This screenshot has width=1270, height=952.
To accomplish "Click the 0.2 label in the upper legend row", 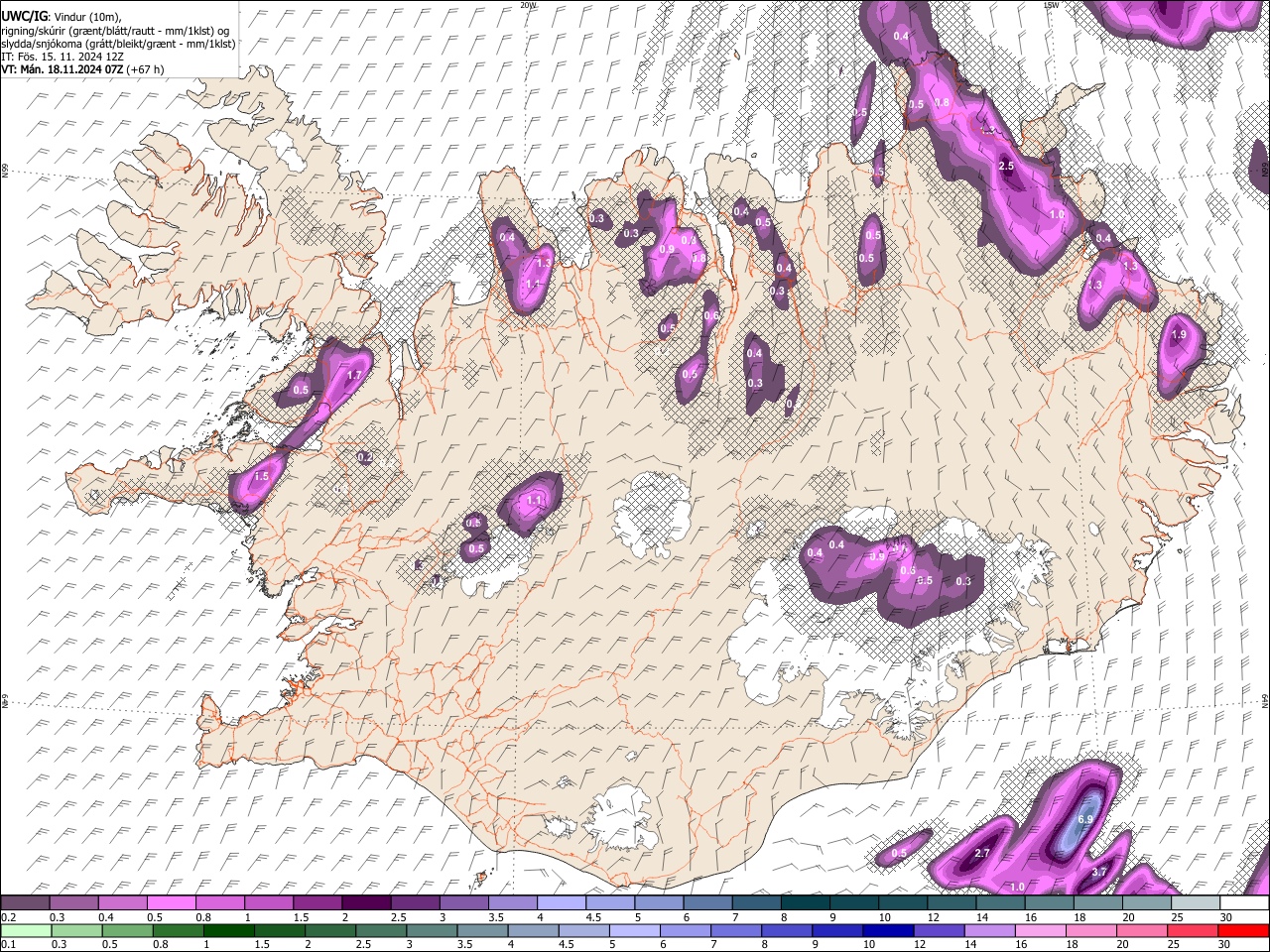I will tap(8, 917).
